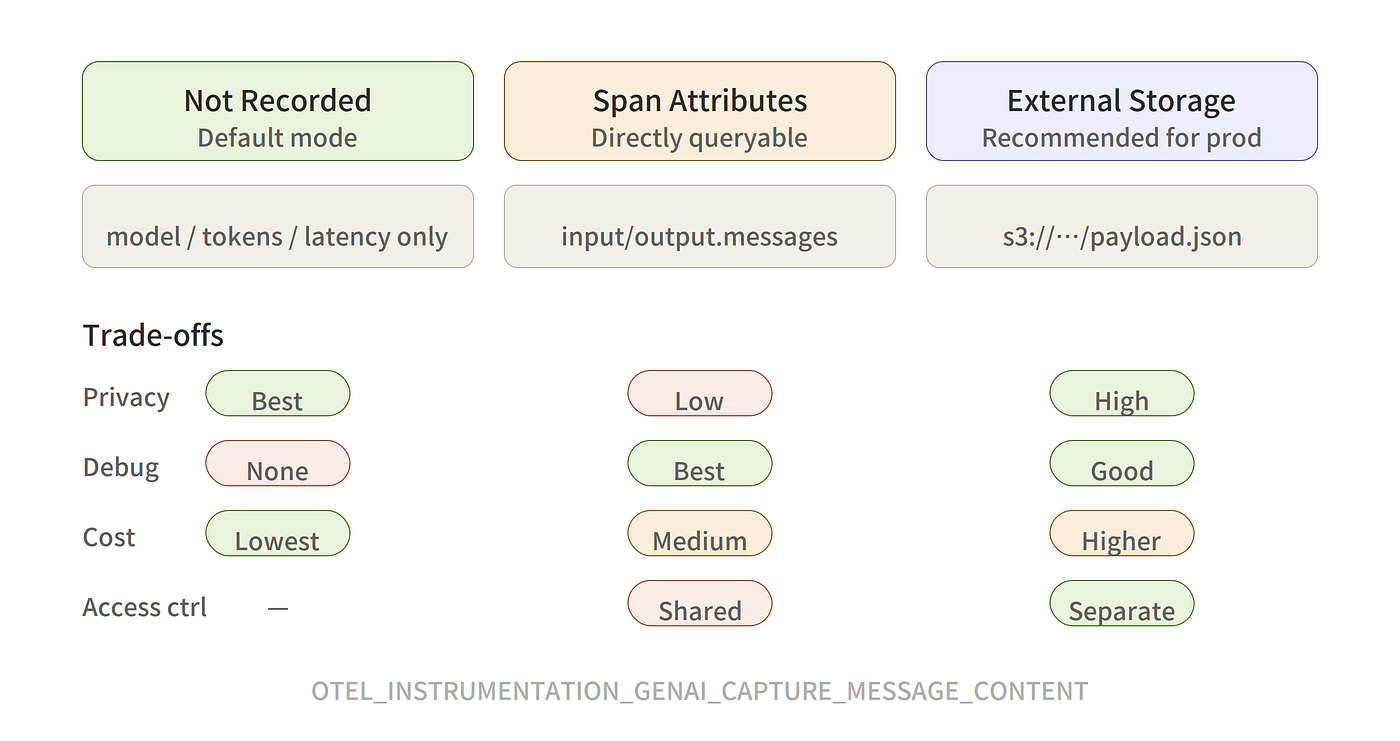1400x741 pixels.
Task: Select the Span Attributes mode box
Action: coord(699,111)
